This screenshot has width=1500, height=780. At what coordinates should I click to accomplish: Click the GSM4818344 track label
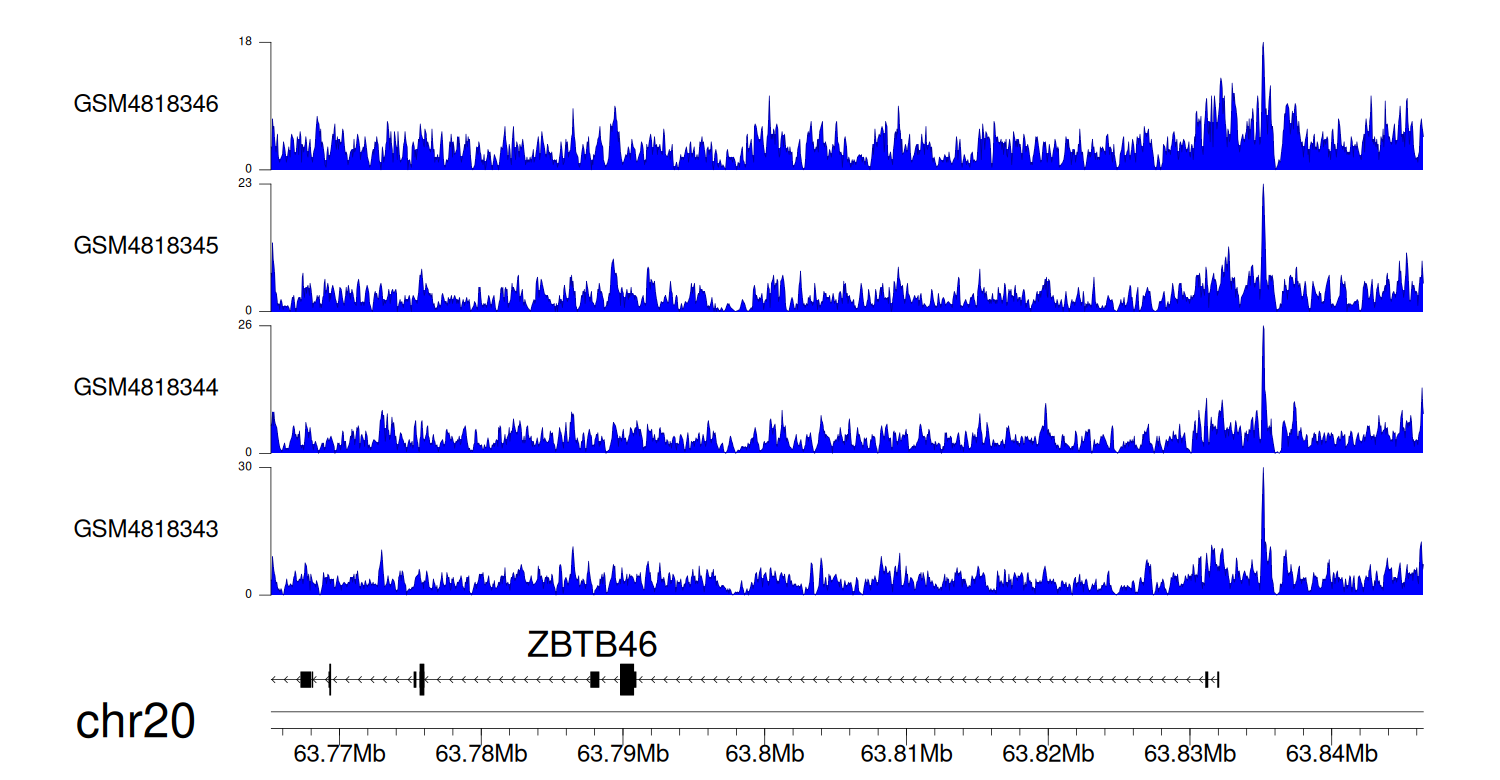click(146, 386)
